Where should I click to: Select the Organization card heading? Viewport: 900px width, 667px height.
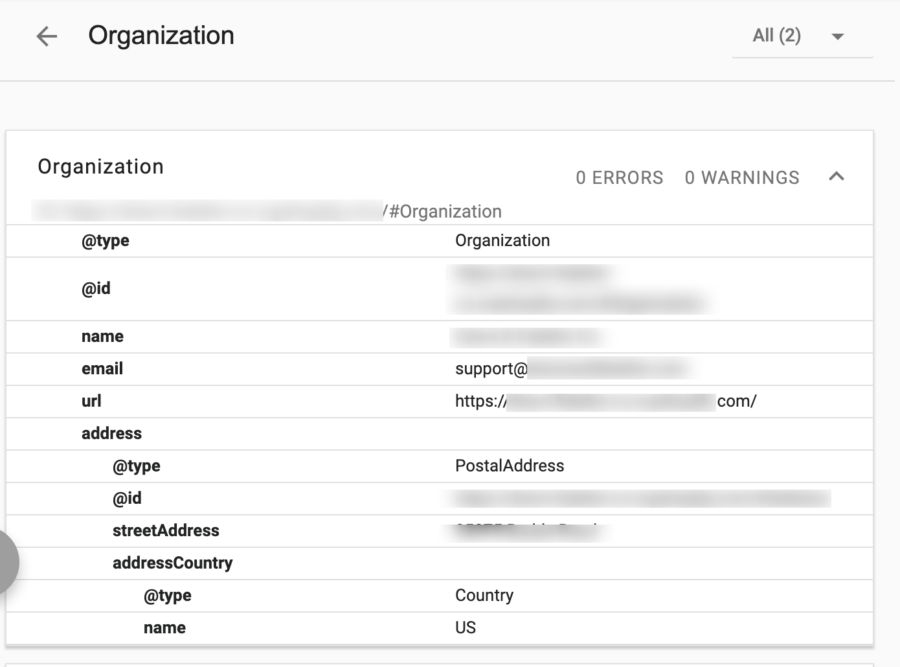click(x=100, y=167)
